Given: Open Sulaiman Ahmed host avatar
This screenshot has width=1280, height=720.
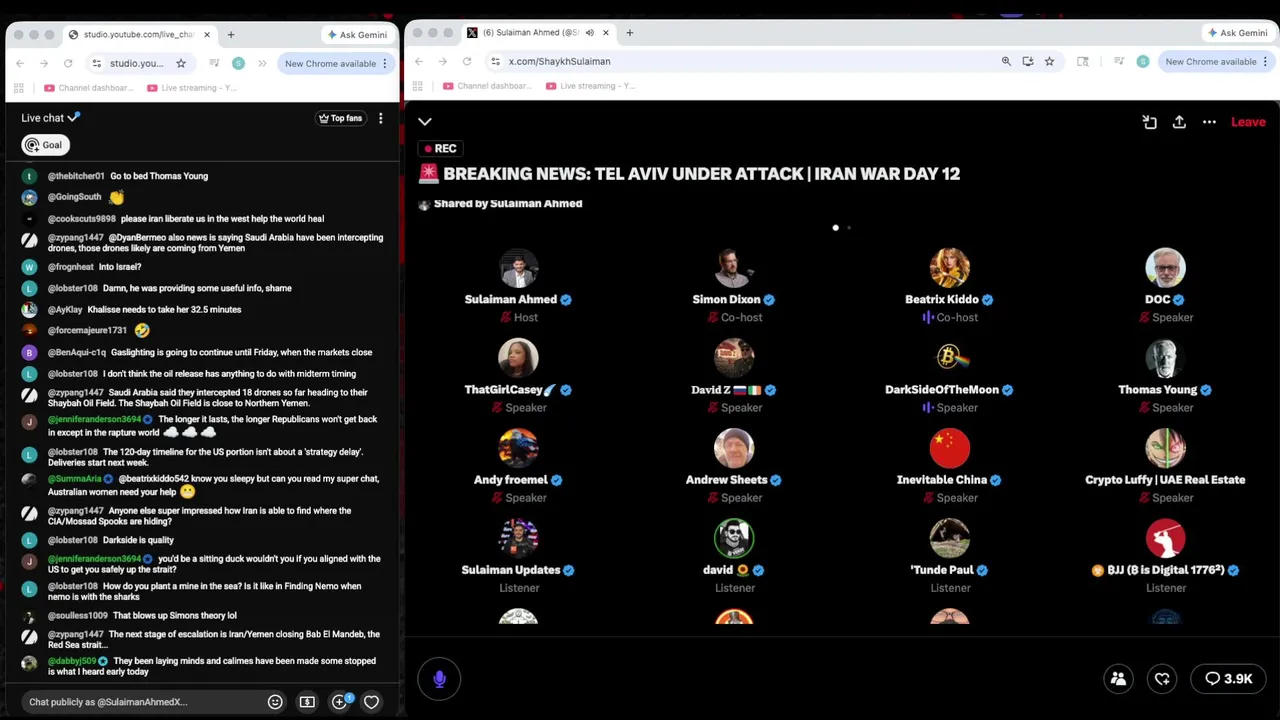Looking at the screenshot, I should pyautogui.click(x=518, y=268).
